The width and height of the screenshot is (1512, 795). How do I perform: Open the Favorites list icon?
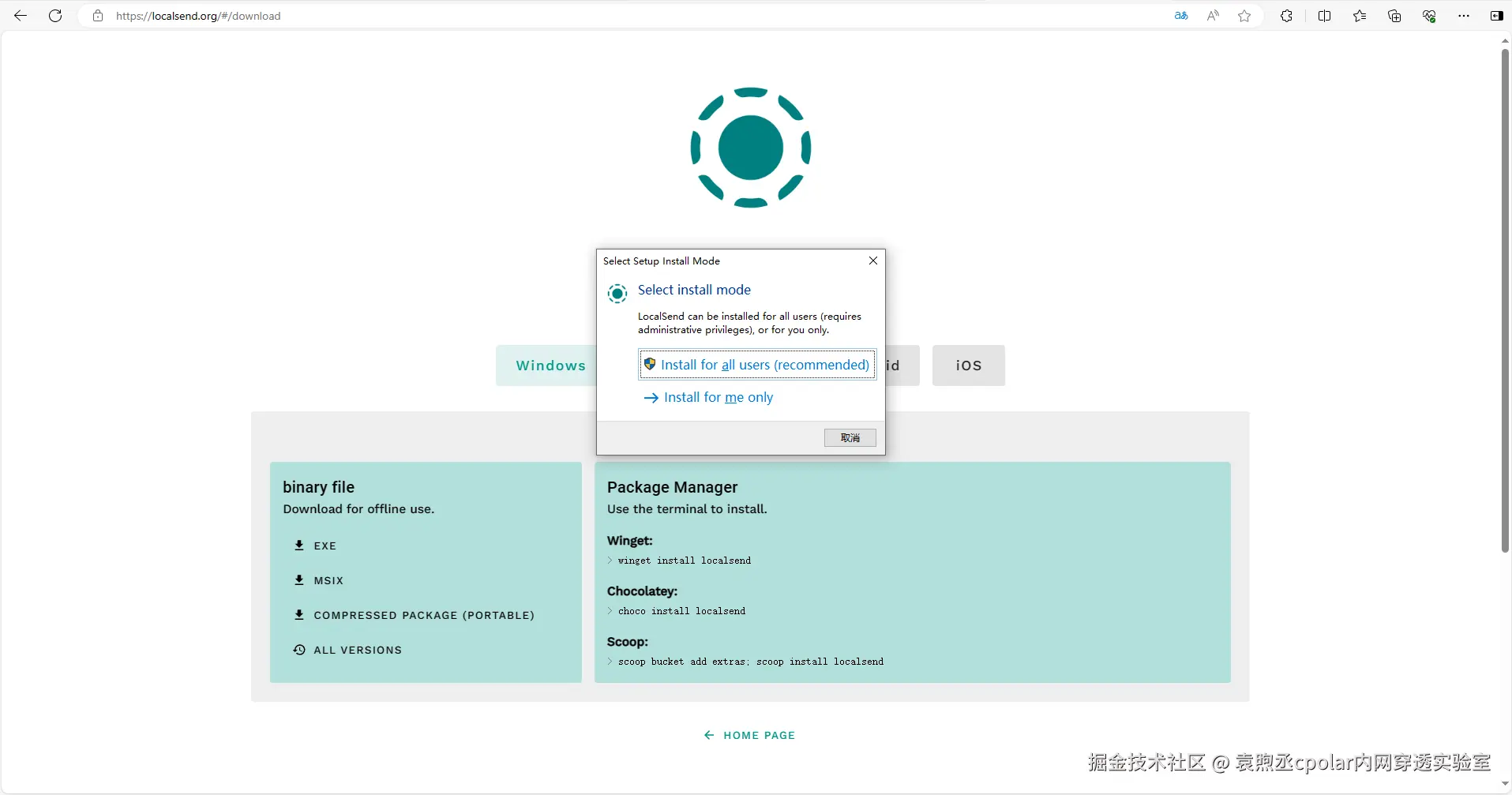(x=1360, y=16)
